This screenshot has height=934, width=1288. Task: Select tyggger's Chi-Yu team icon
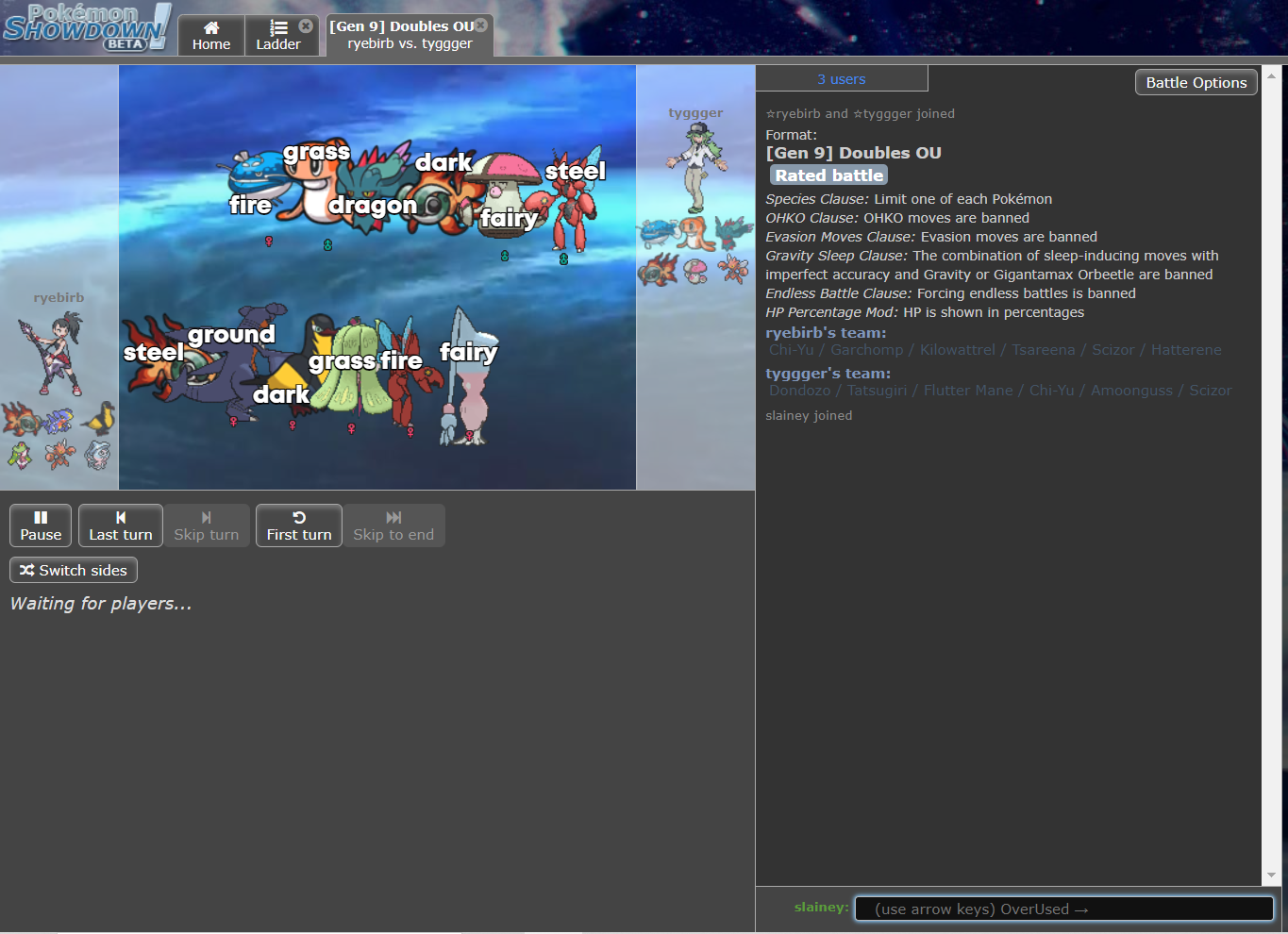[x=657, y=270]
